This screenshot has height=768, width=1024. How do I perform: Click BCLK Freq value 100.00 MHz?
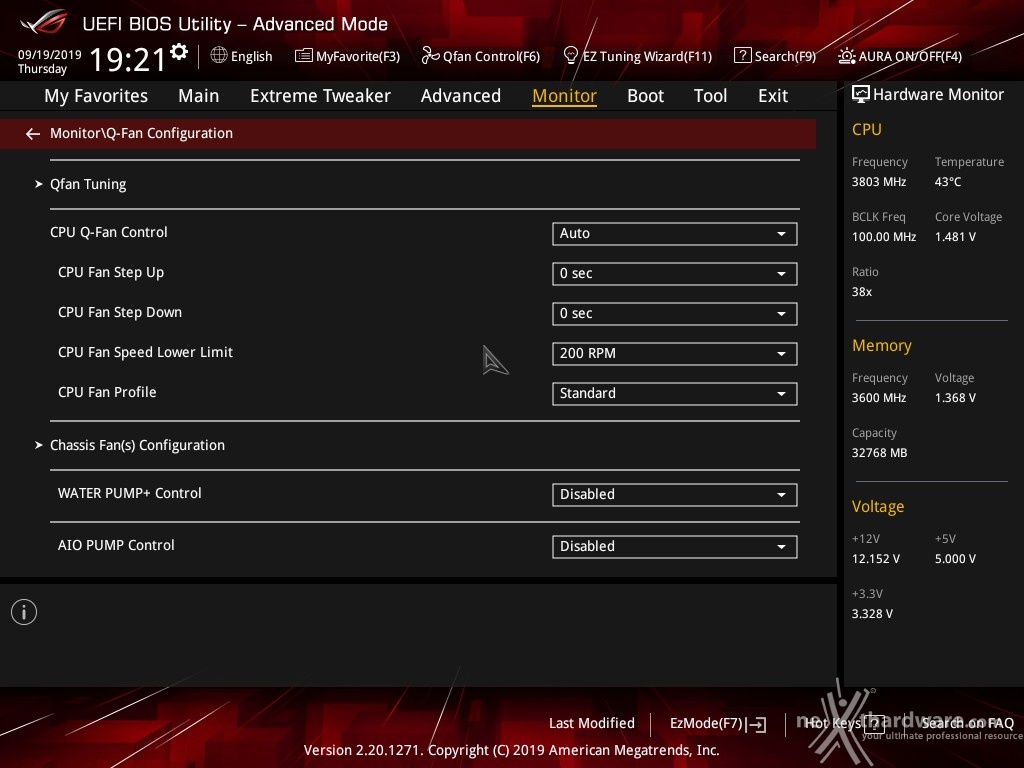(x=884, y=237)
